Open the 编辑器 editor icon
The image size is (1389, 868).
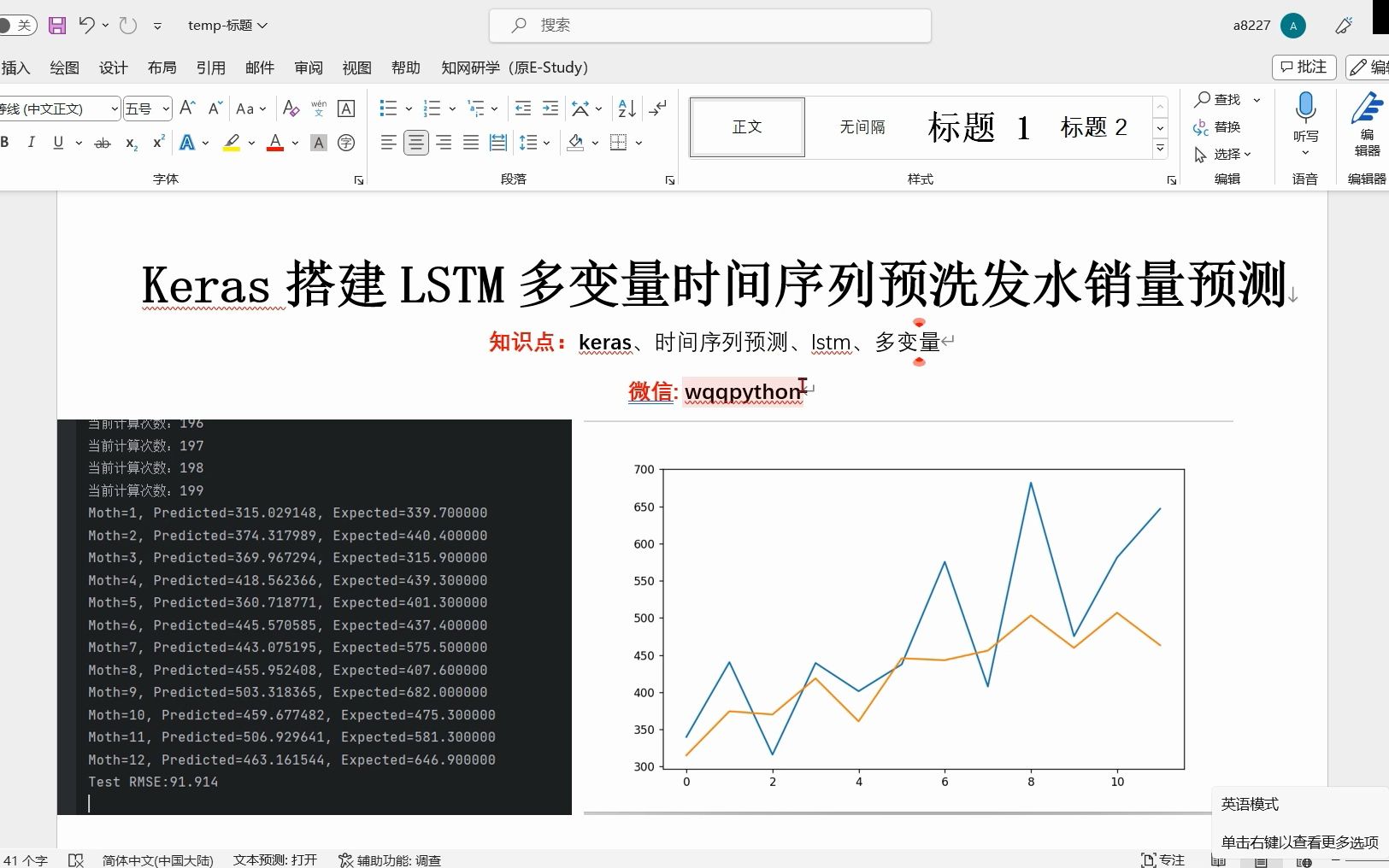click(x=1367, y=125)
